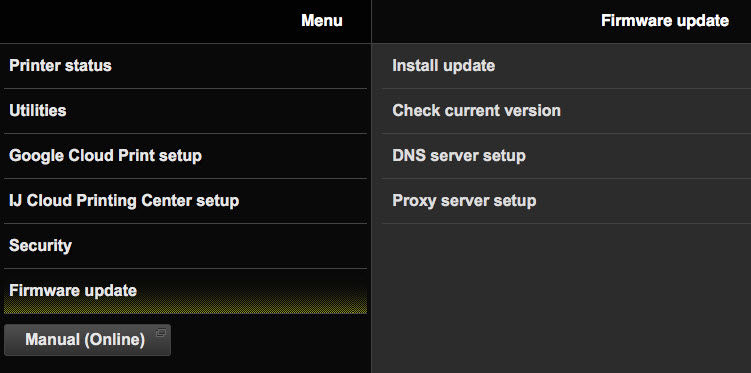This screenshot has width=751, height=373.
Task: Click the Manual (Online) button
Action: tap(87, 340)
